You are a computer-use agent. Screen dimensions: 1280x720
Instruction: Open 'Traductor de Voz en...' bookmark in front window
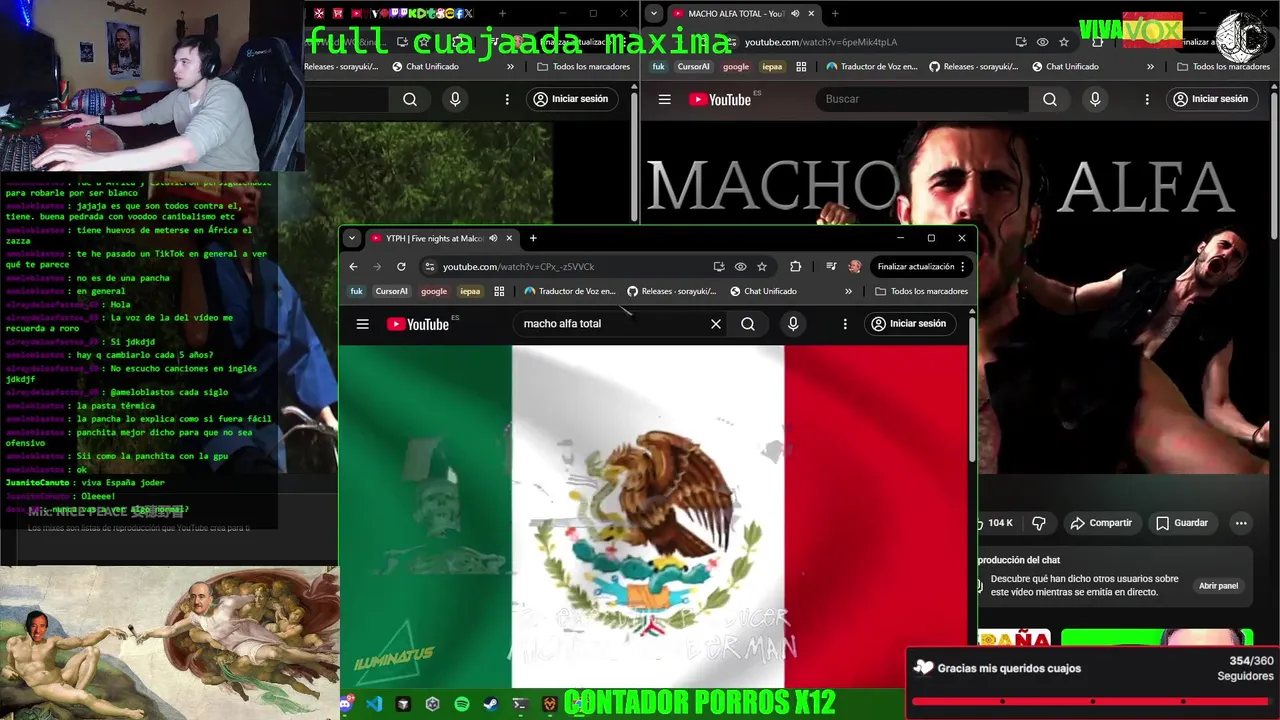pyautogui.click(x=569, y=292)
